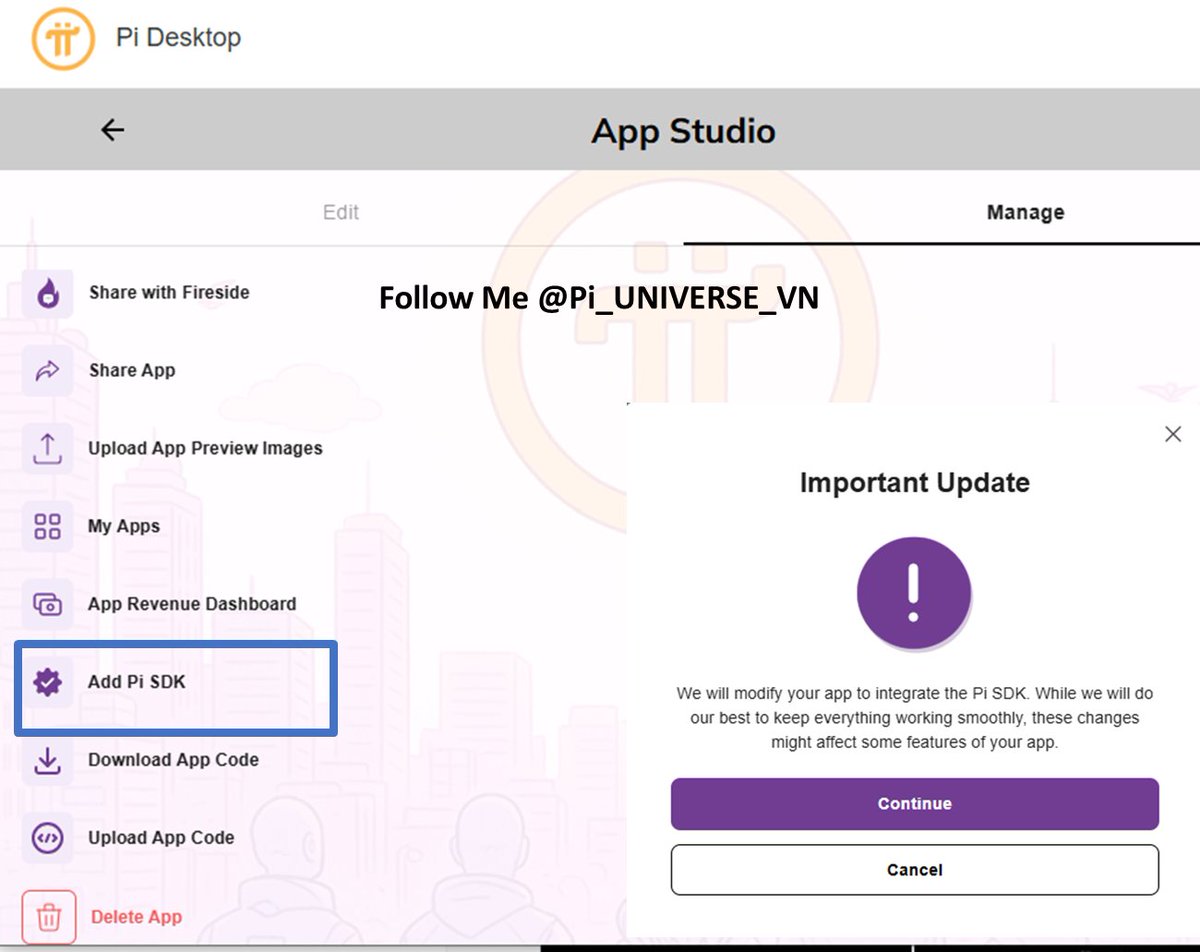Open the My Apps entry
Screen dimensions: 1200x952
[124, 526]
